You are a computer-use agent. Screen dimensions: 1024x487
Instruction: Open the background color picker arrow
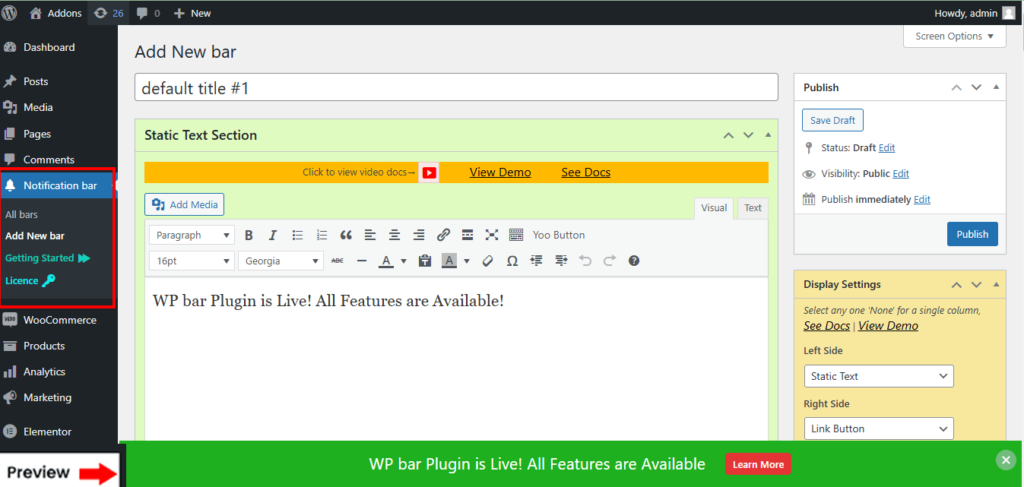pyautogui.click(x=466, y=260)
